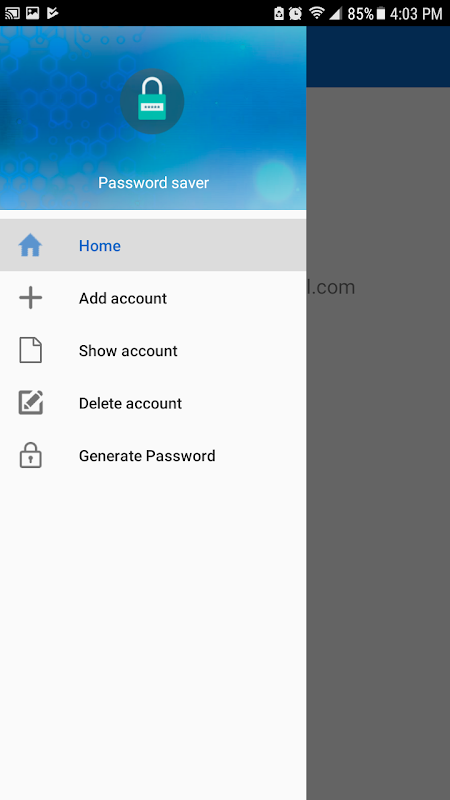The width and height of the screenshot is (450, 800).
Task: Open the Generate Password menu item
Action: [x=153, y=455]
